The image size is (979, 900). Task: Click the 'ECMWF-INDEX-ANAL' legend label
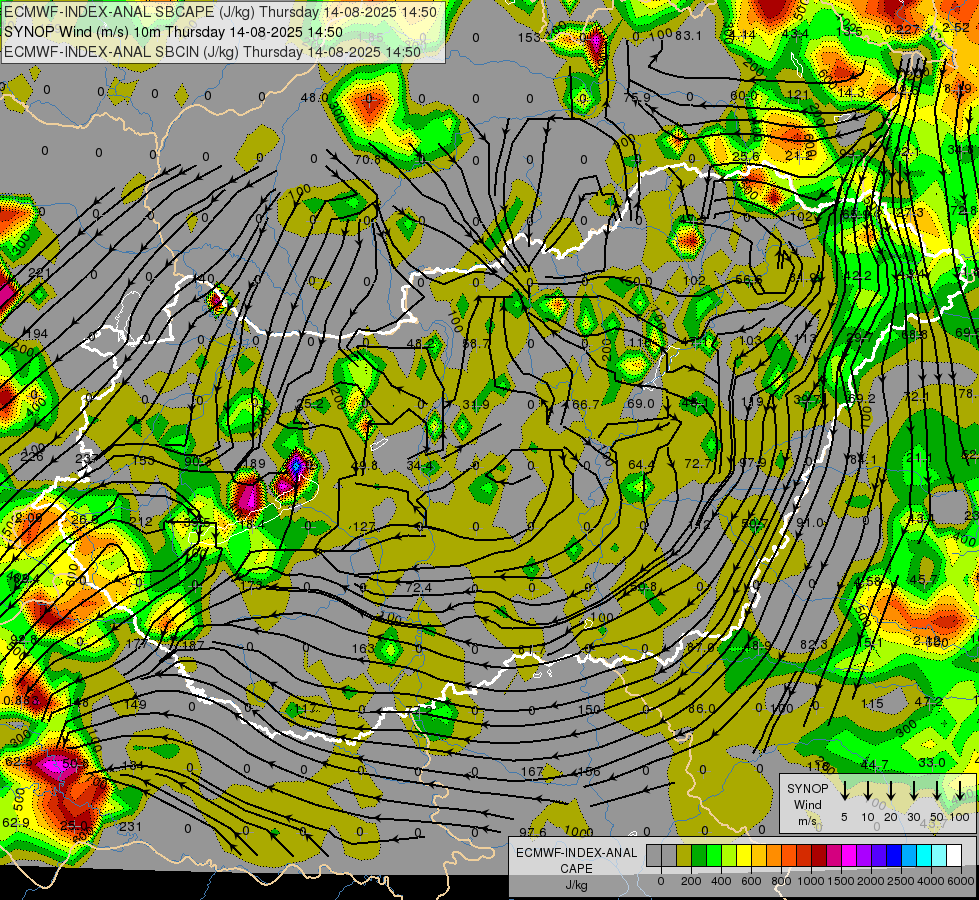(x=576, y=853)
